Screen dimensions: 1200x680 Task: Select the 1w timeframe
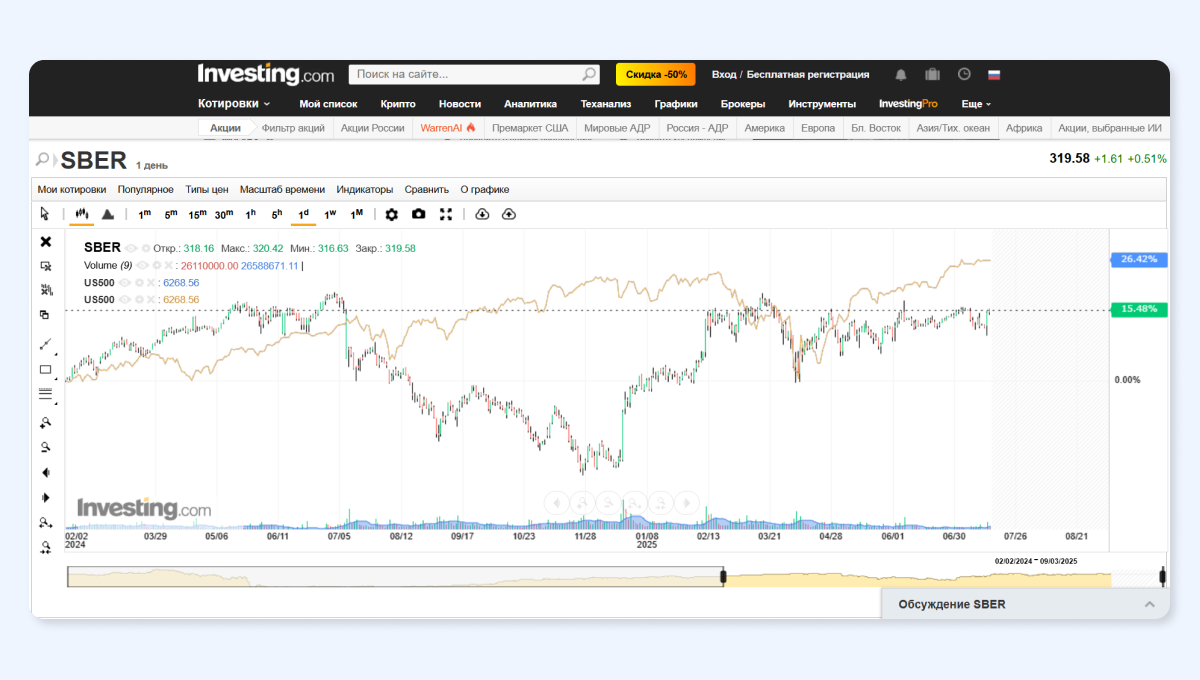click(x=330, y=214)
